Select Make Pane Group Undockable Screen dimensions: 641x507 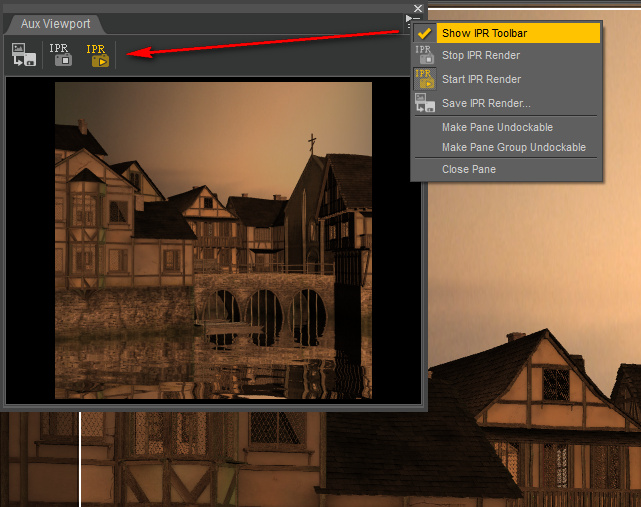[x=513, y=147]
